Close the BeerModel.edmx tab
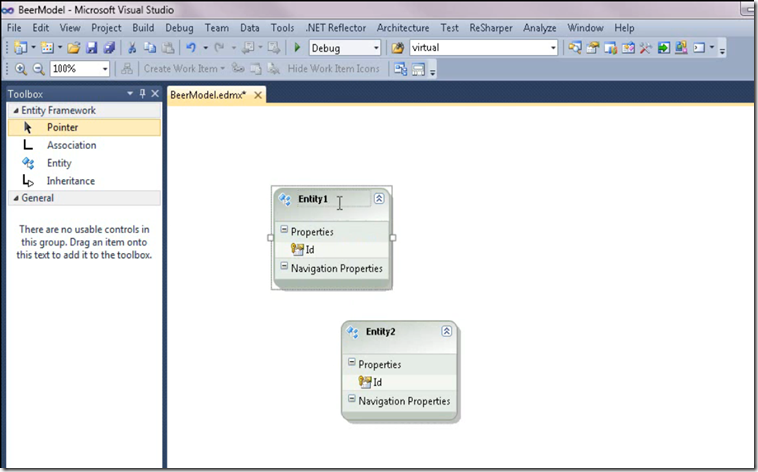This screenshot has width=758, height=472. point(258,95)
